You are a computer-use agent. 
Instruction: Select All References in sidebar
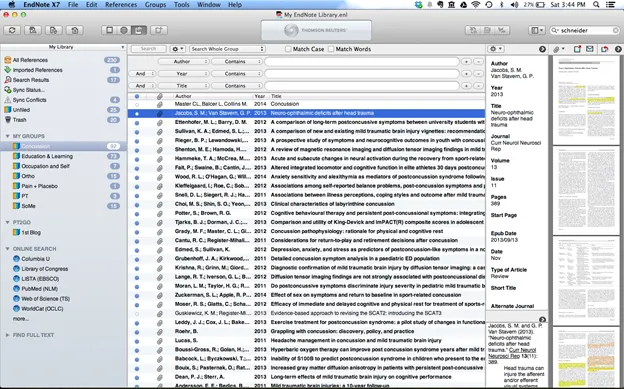[x=30, y=60]
